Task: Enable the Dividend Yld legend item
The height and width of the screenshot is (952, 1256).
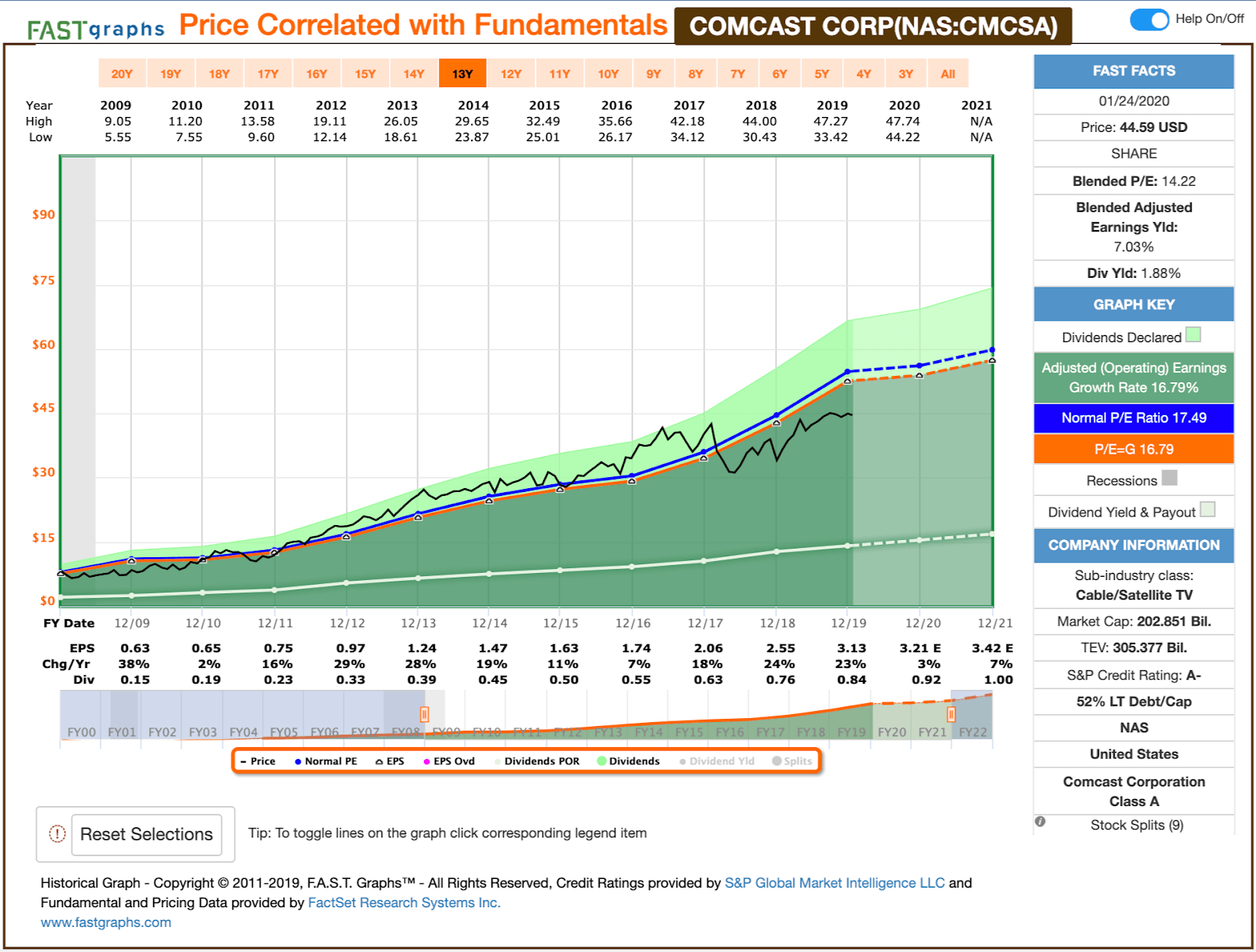Action: click(x=717, y=761)
